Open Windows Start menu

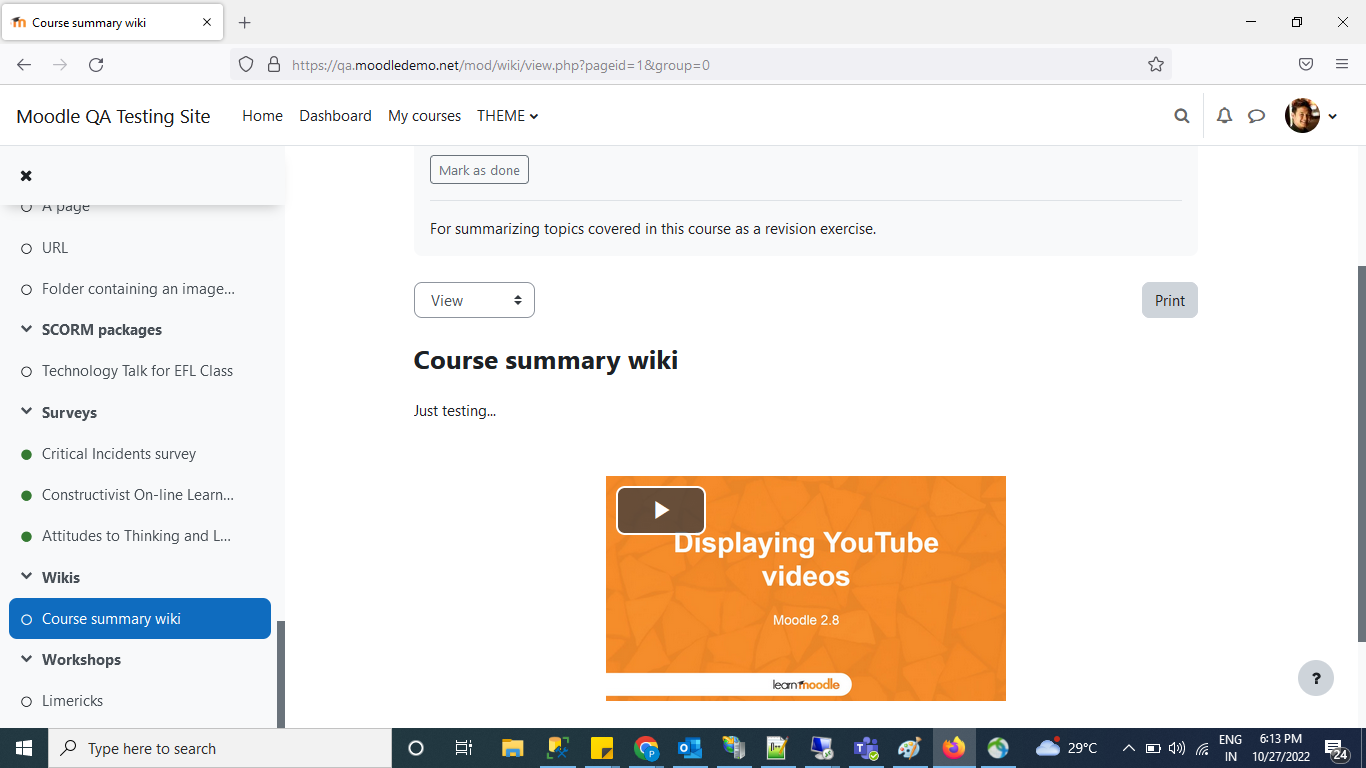click(x=24, y=748)
